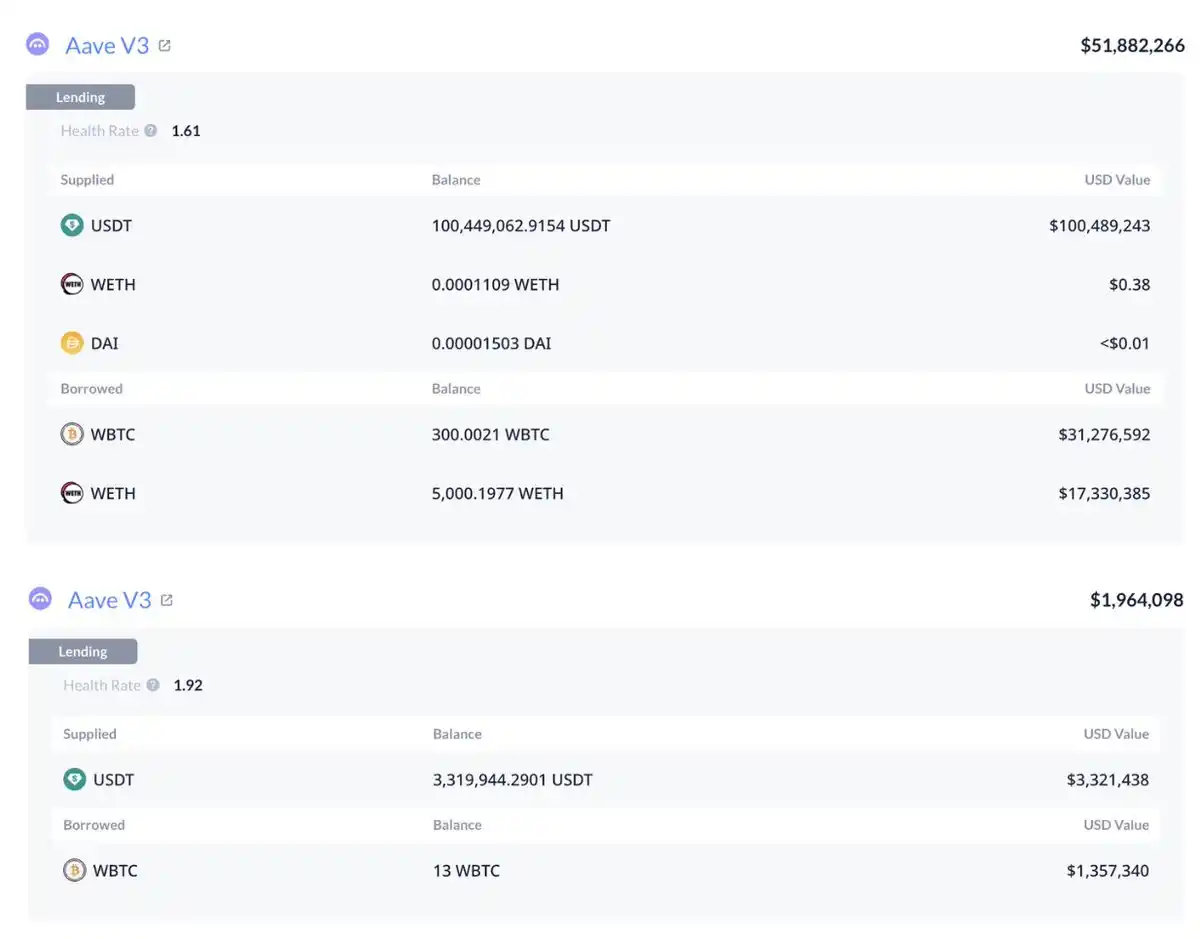The height and width of the screenshot is (939, 1200).
Task: Click the WBTC icon for 300.0021 WBTC
Action: (72, 434)
